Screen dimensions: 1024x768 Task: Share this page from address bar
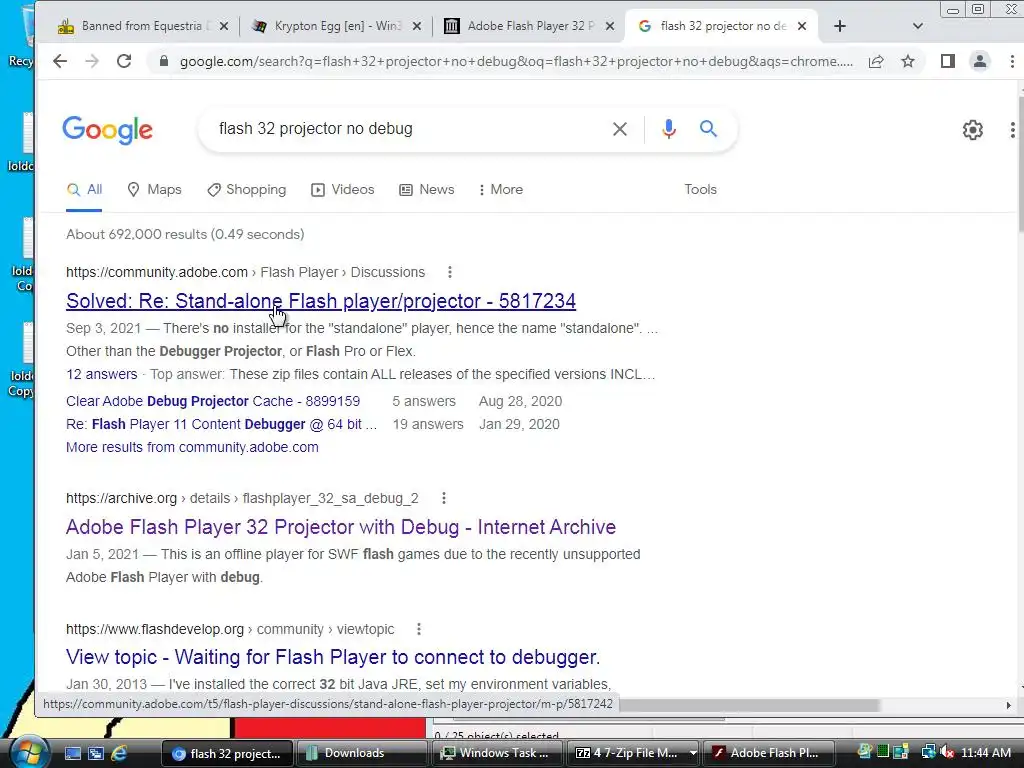coord(876,61)
